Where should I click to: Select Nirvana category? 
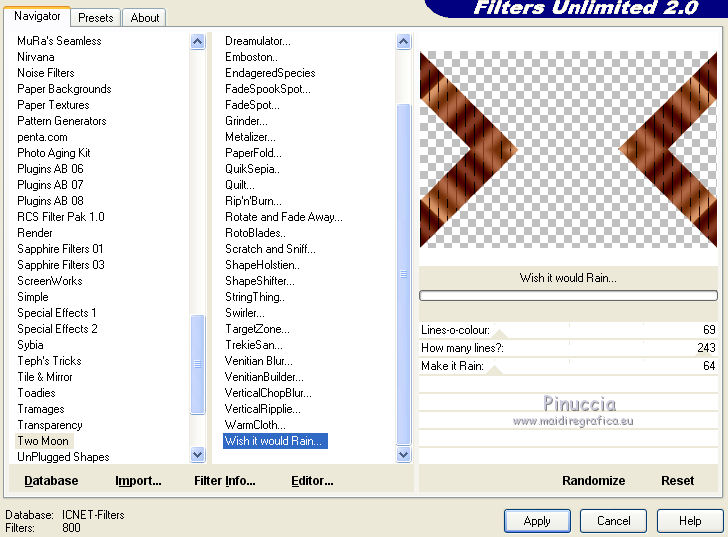tap(36, 57)
